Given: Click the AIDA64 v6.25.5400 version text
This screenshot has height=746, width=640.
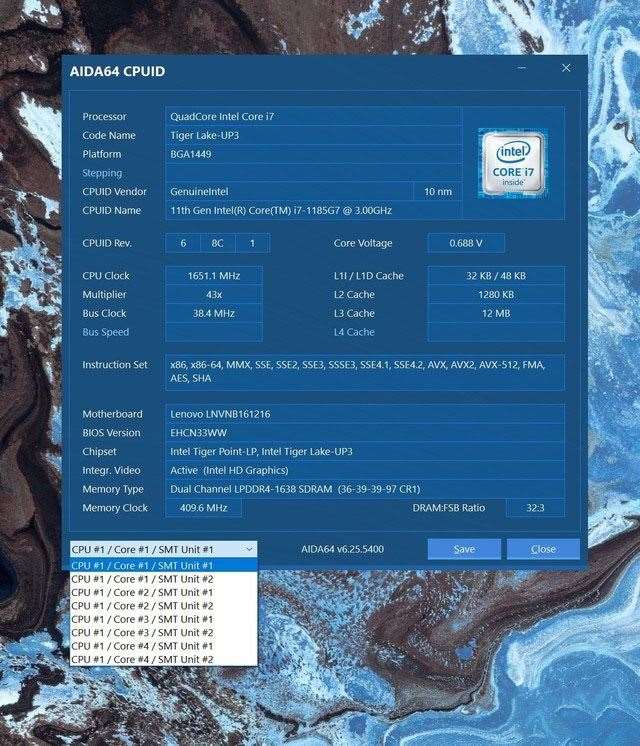Looking at the screenshot, I should 342,549.
